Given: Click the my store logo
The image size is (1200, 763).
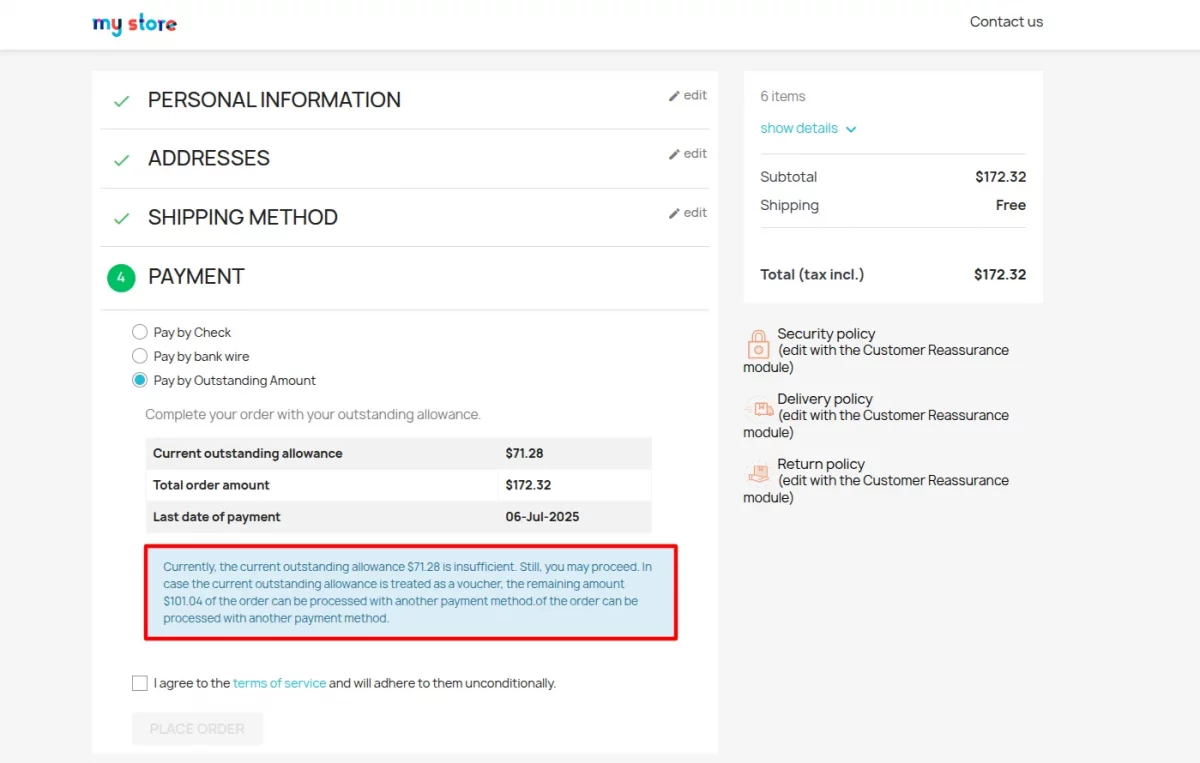Looking at the screenshot, I should 134,24.
